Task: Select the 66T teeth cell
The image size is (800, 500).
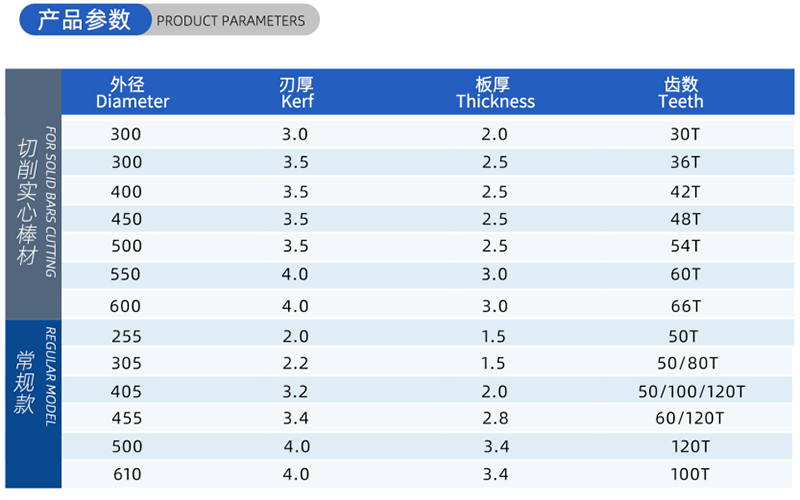Action: point(684,306)
